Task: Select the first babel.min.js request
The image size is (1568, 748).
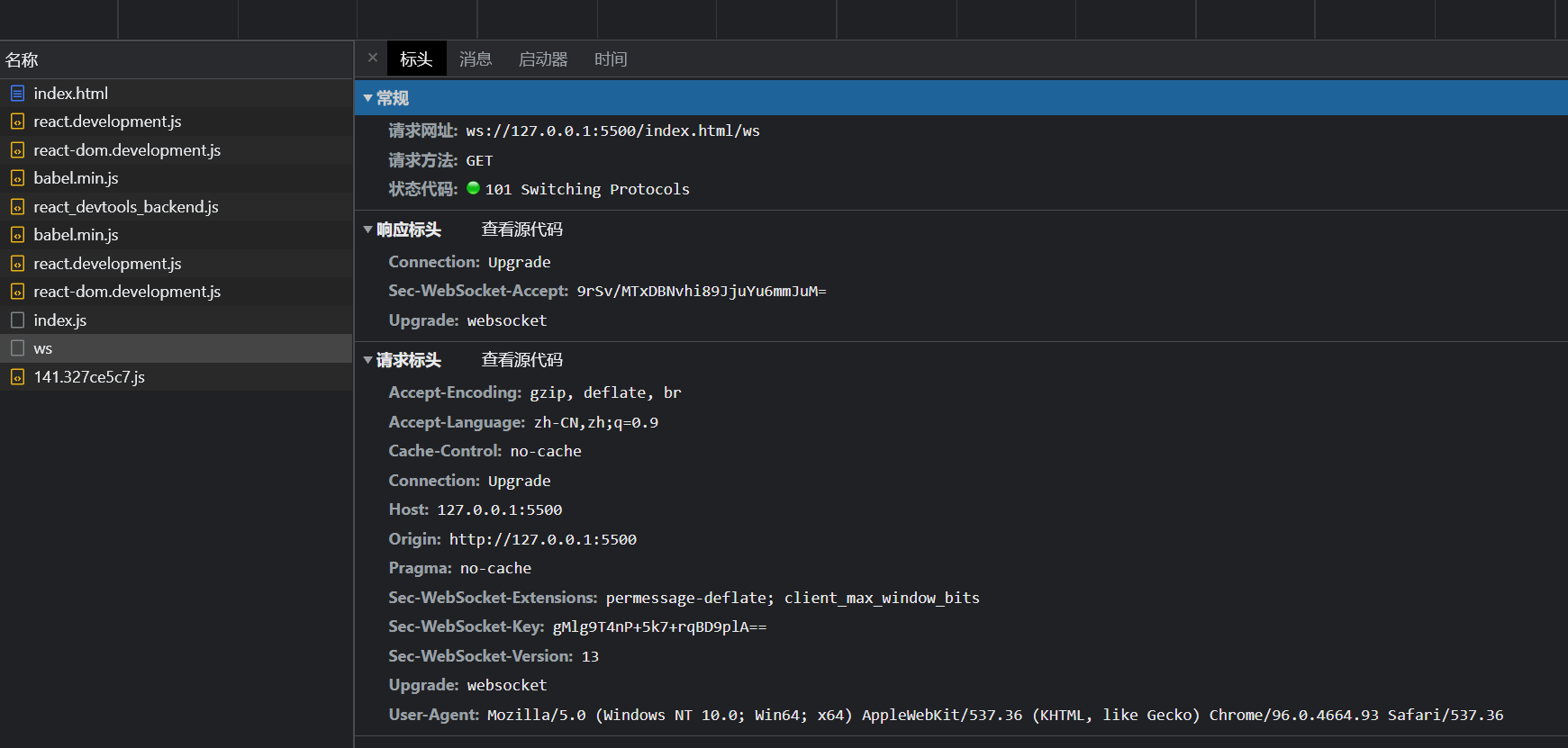Action: (77, 178)
